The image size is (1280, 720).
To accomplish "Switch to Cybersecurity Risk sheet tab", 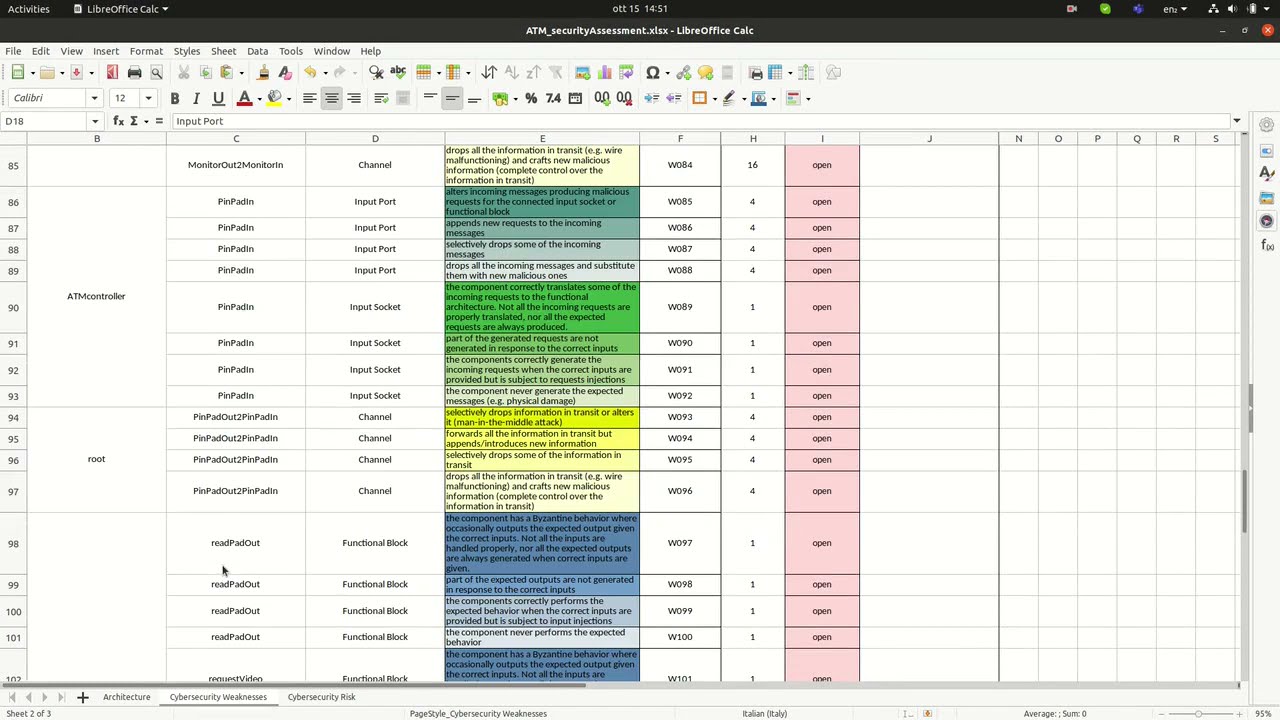I will (321, 697).
